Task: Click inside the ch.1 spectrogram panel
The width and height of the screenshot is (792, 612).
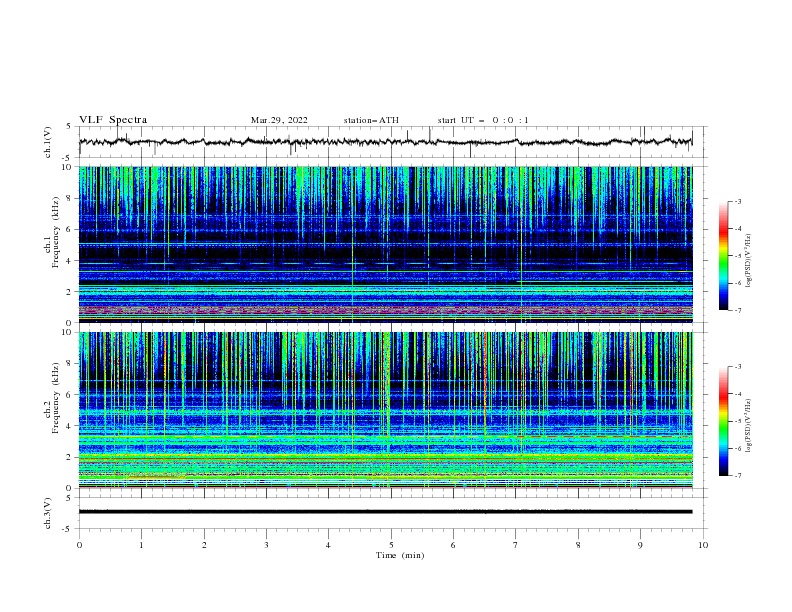Action: 385,244
